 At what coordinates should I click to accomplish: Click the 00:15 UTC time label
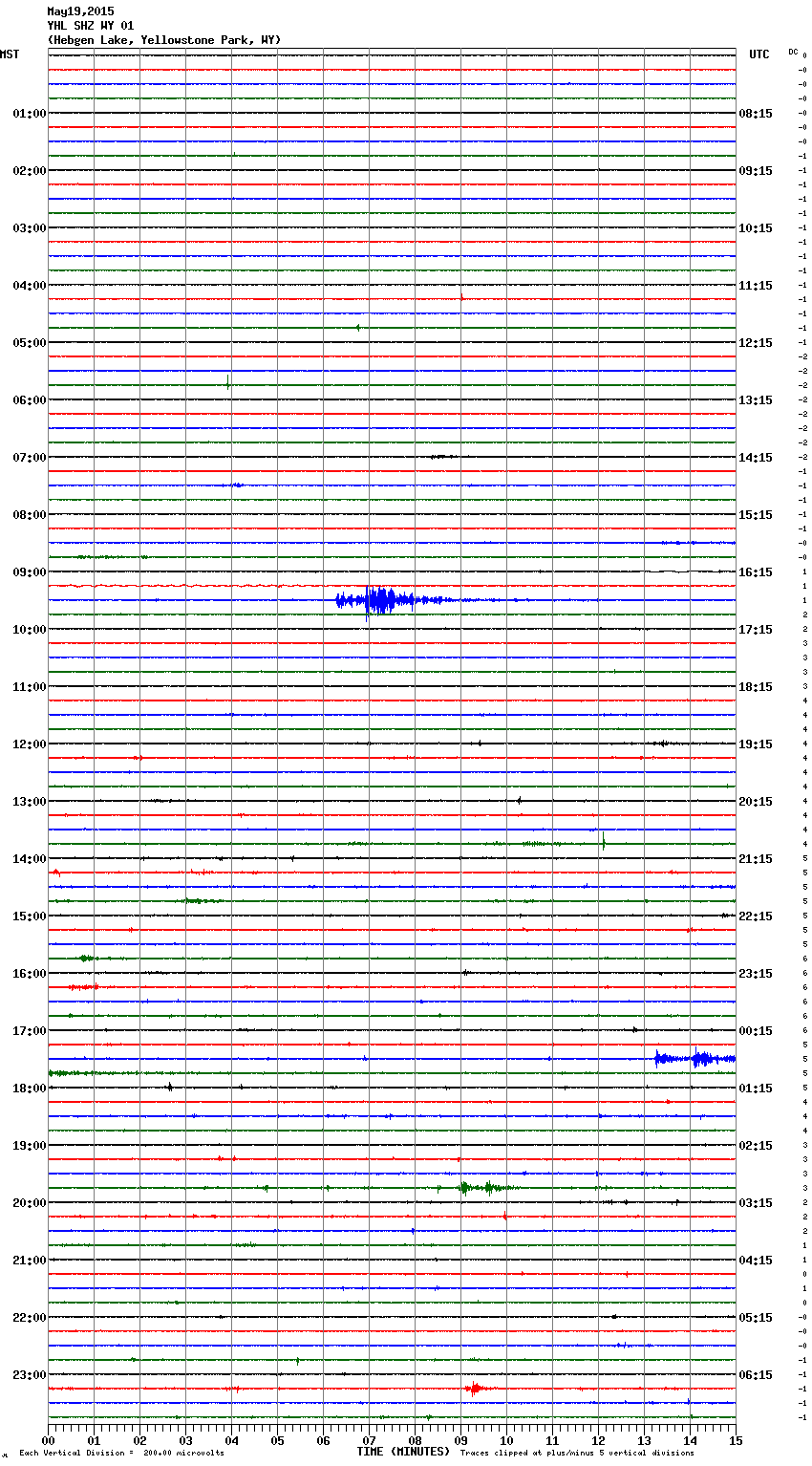[756, 1031]
